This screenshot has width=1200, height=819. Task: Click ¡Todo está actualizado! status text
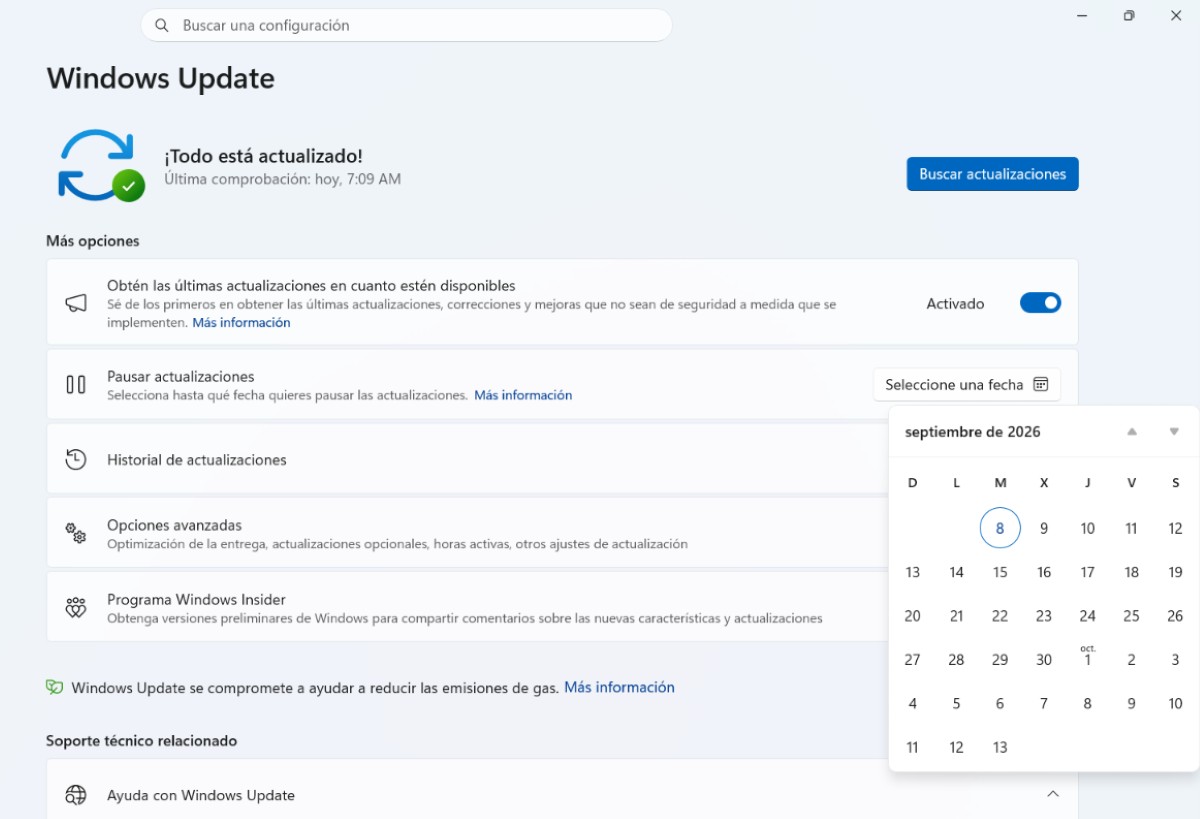263,156
